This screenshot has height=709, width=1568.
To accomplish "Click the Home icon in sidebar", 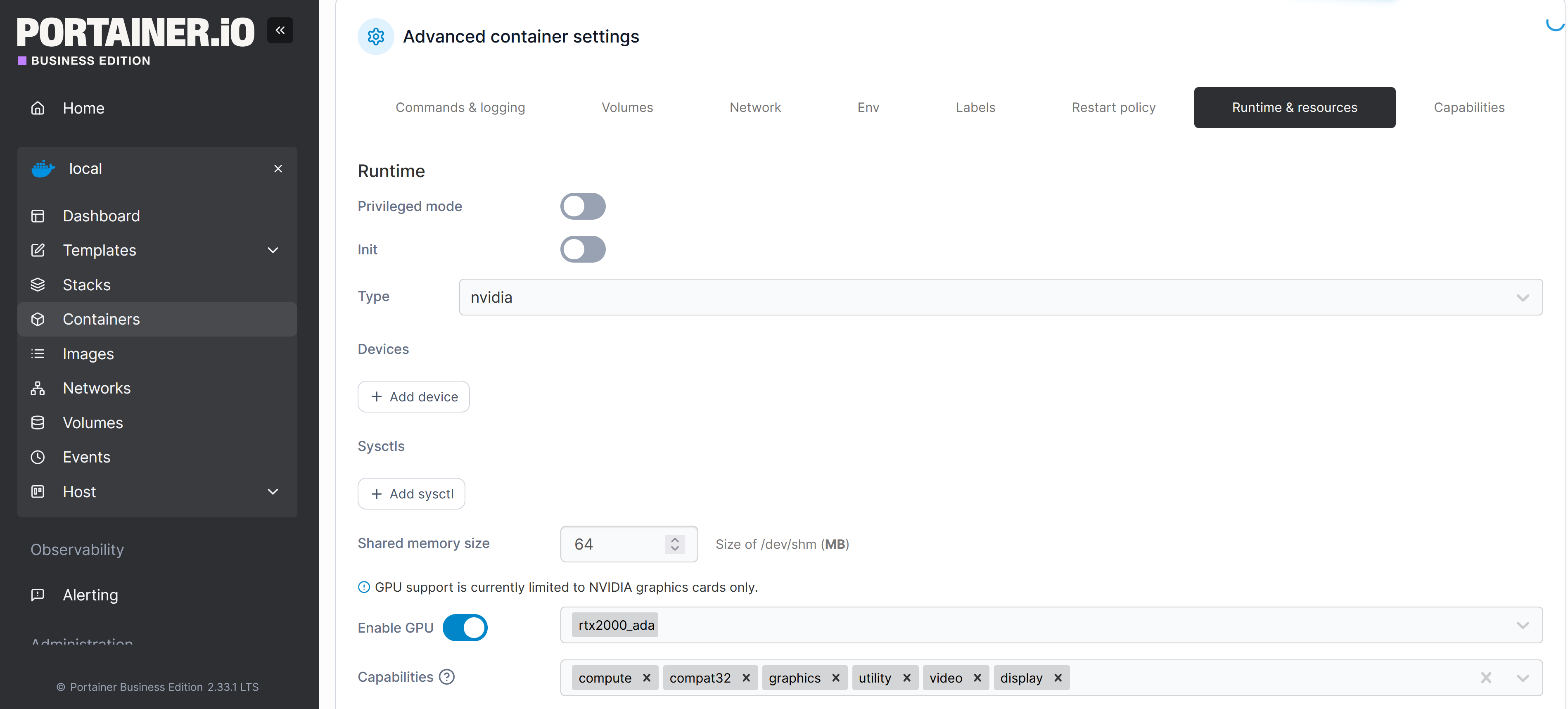I will [38, 108].
